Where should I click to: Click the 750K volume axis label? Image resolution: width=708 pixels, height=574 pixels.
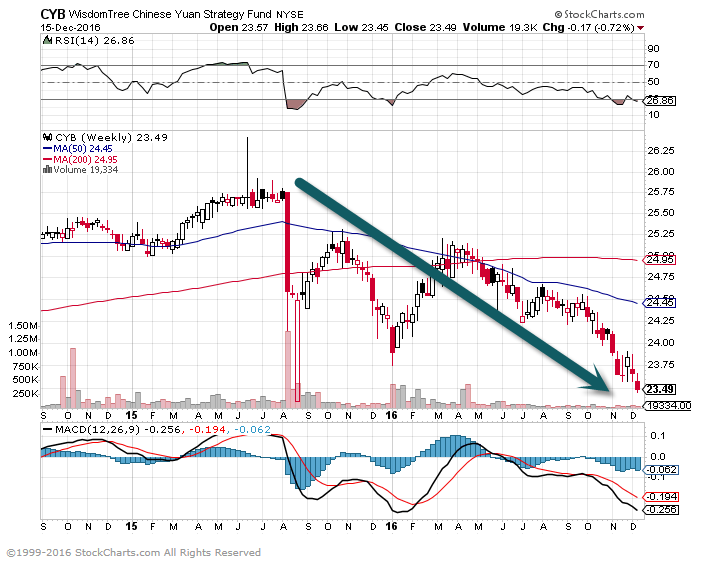point(25,366)
